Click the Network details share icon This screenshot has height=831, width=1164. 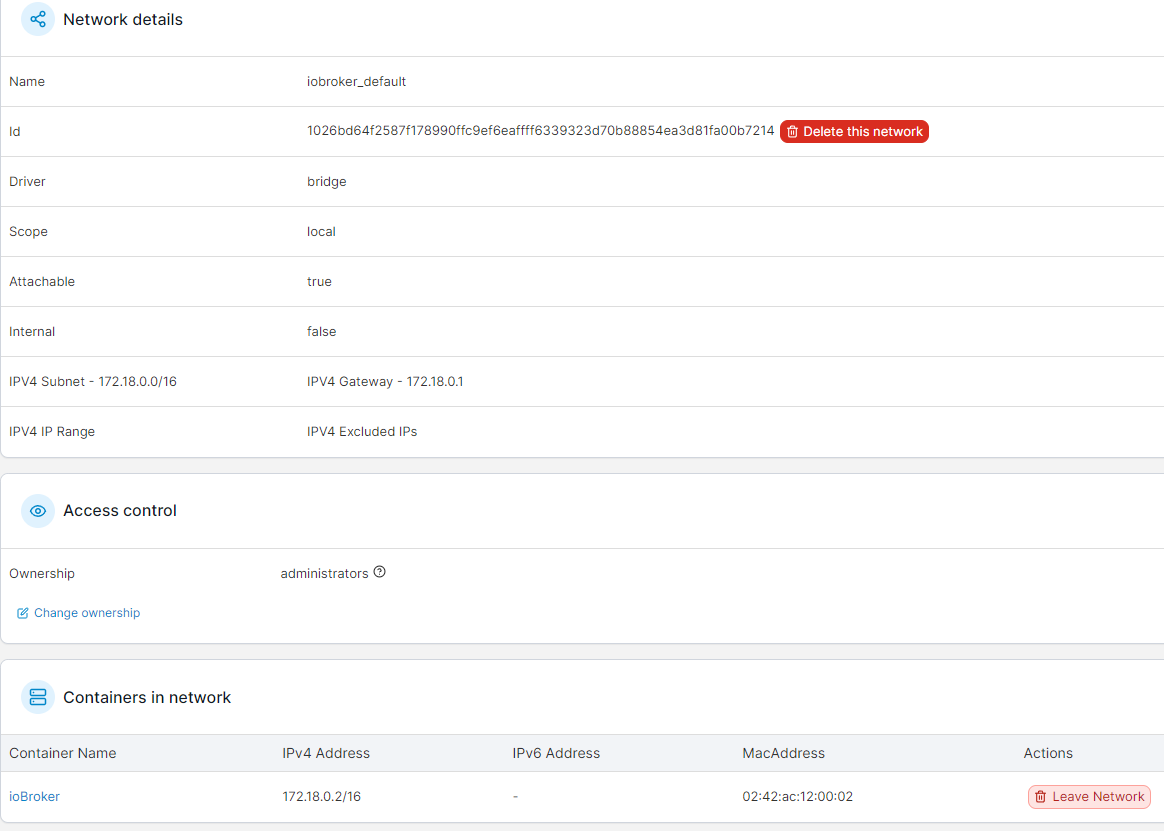[38, 19]
